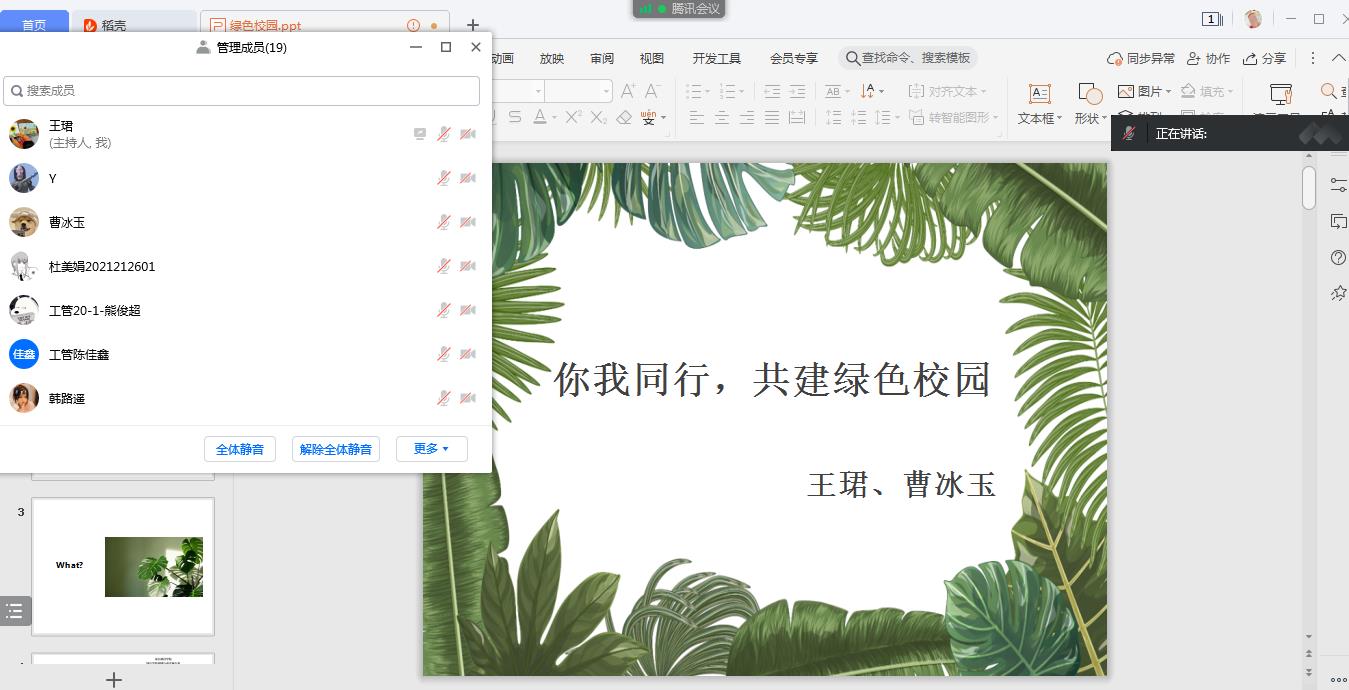1349x690 pixels.
Task: Open the 开发工具 ribbon tab
Action: pyautogui.click(x=717, y=58)
